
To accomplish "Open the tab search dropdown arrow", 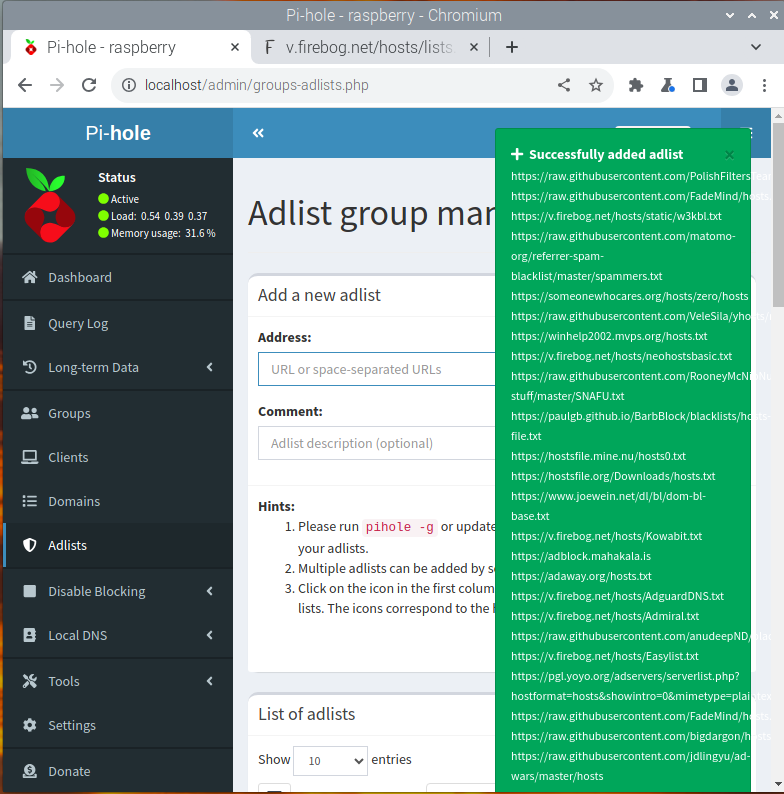I will 756,47.
